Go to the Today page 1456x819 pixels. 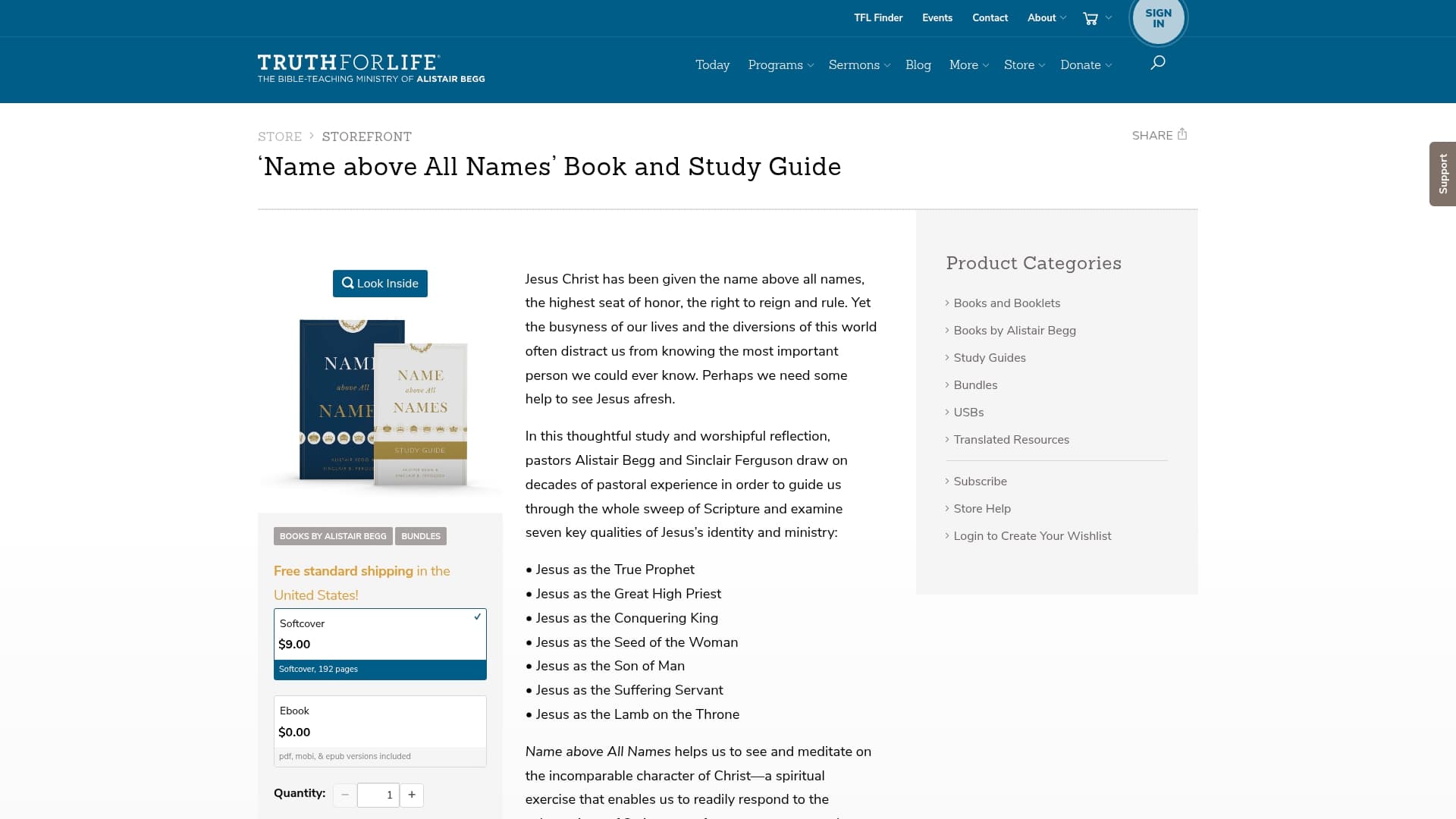(x=712, y=65)
